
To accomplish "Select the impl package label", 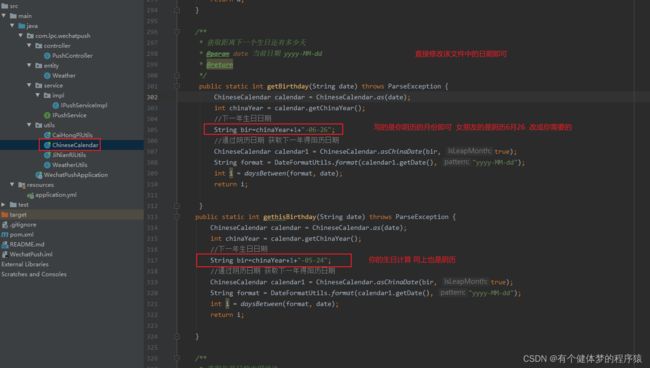I will point(58,95).
